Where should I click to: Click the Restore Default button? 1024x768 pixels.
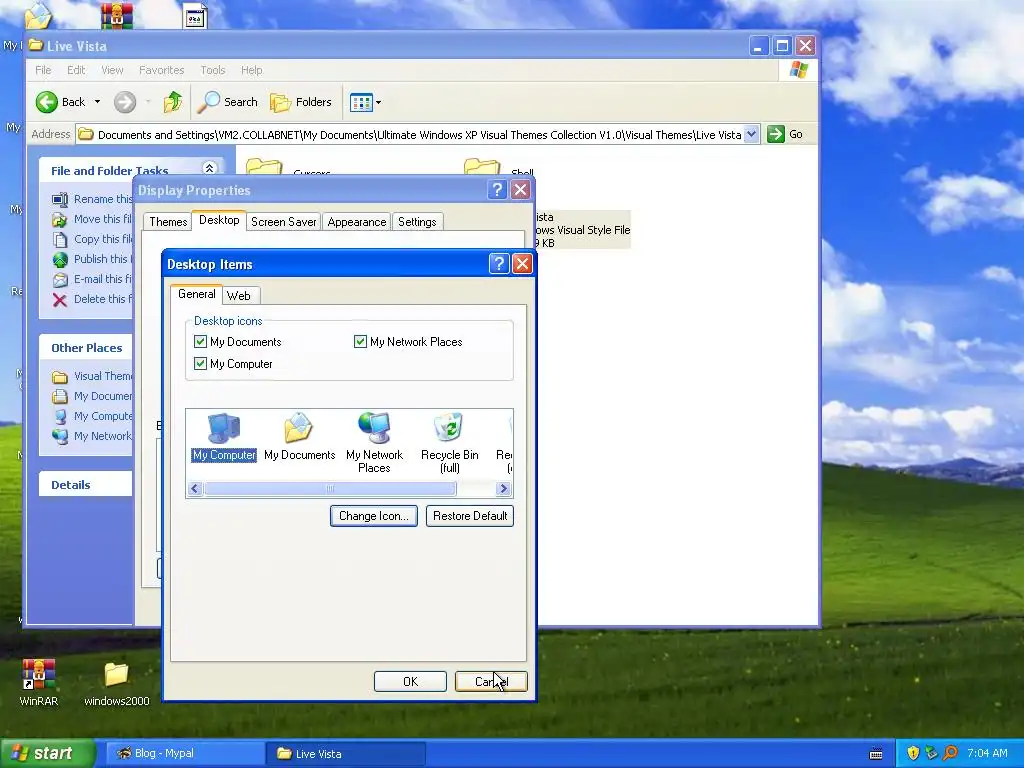[x=470, y=516]
